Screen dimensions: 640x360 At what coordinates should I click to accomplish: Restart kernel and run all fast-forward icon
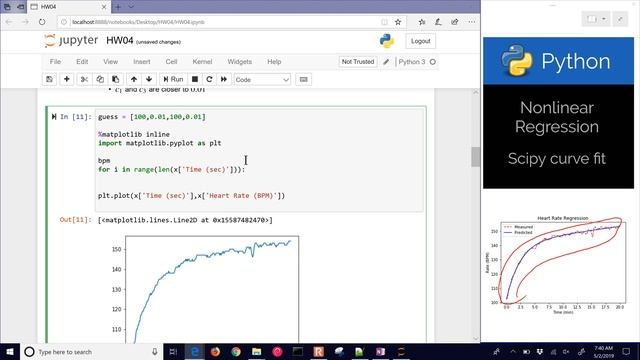(224, 79)
